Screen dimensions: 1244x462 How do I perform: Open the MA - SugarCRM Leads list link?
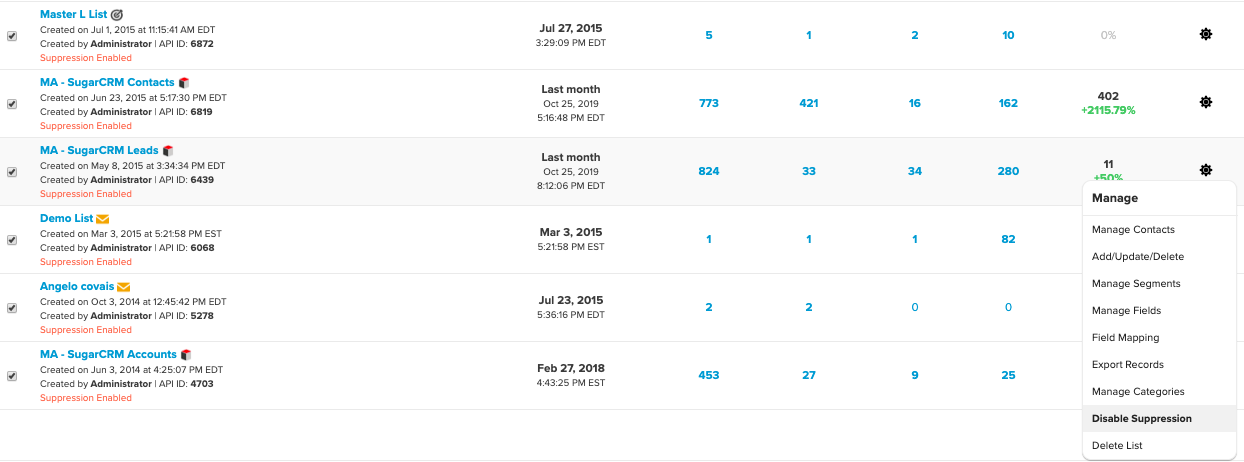(x=99, y=150)
